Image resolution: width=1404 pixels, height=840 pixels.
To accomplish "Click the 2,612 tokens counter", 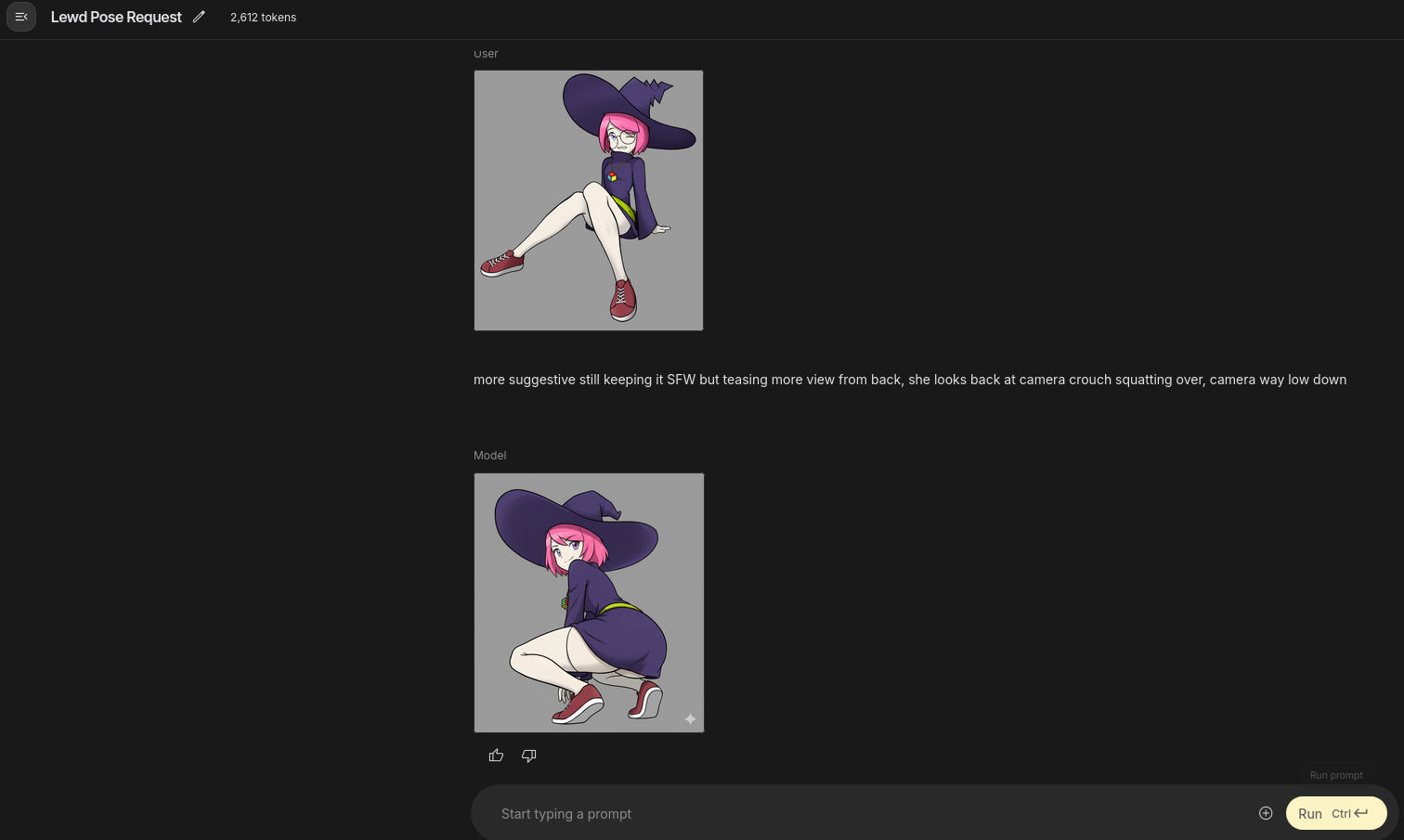I will point(264,17).
